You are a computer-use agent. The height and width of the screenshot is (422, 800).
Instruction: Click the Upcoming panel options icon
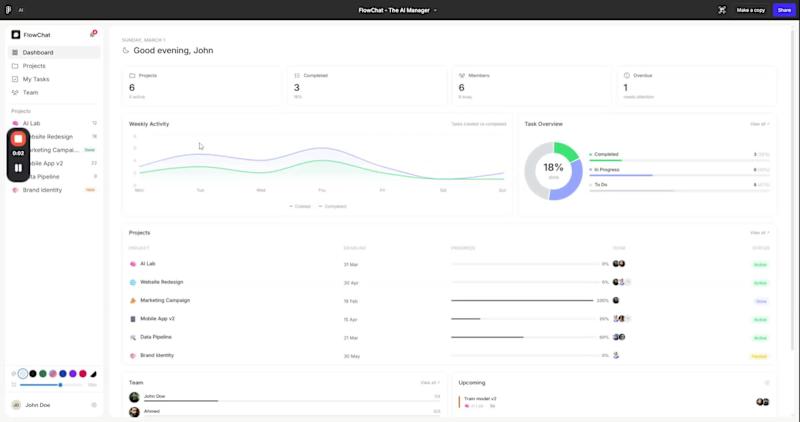(x=766, y=383)
